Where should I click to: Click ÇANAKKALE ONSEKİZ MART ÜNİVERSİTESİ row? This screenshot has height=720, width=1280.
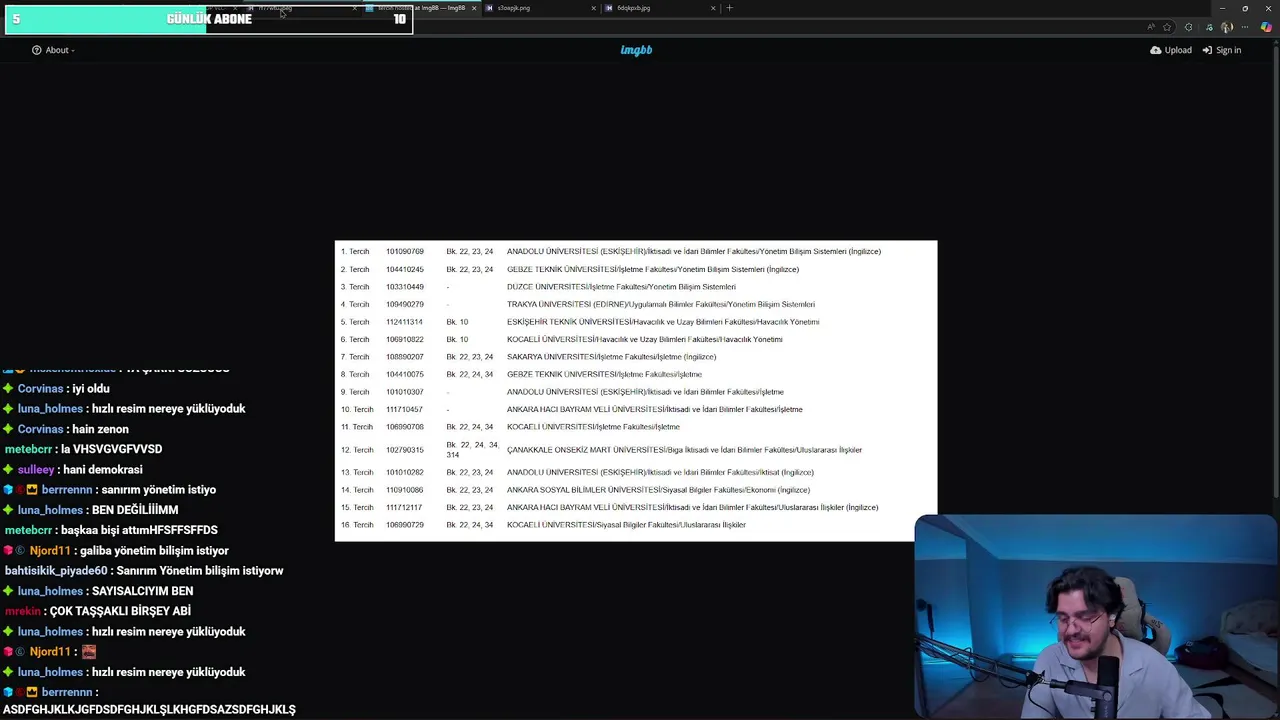click(684, 450)
